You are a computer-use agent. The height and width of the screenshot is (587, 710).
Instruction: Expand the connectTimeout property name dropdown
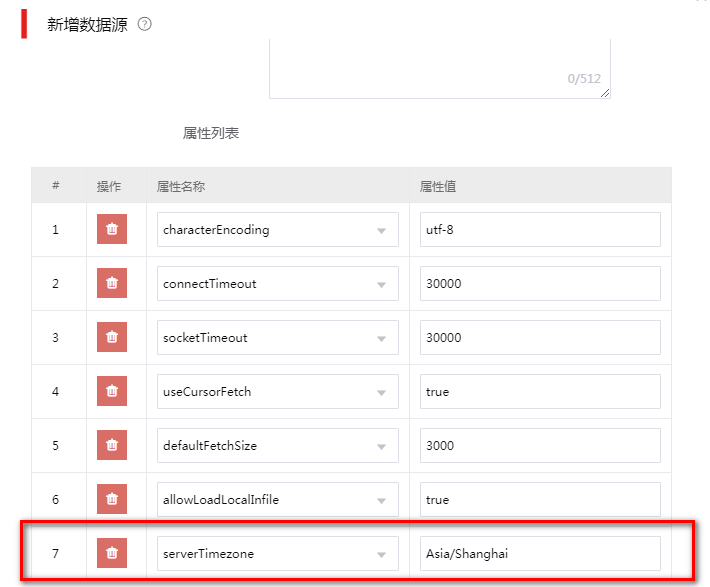click(278, 284)
